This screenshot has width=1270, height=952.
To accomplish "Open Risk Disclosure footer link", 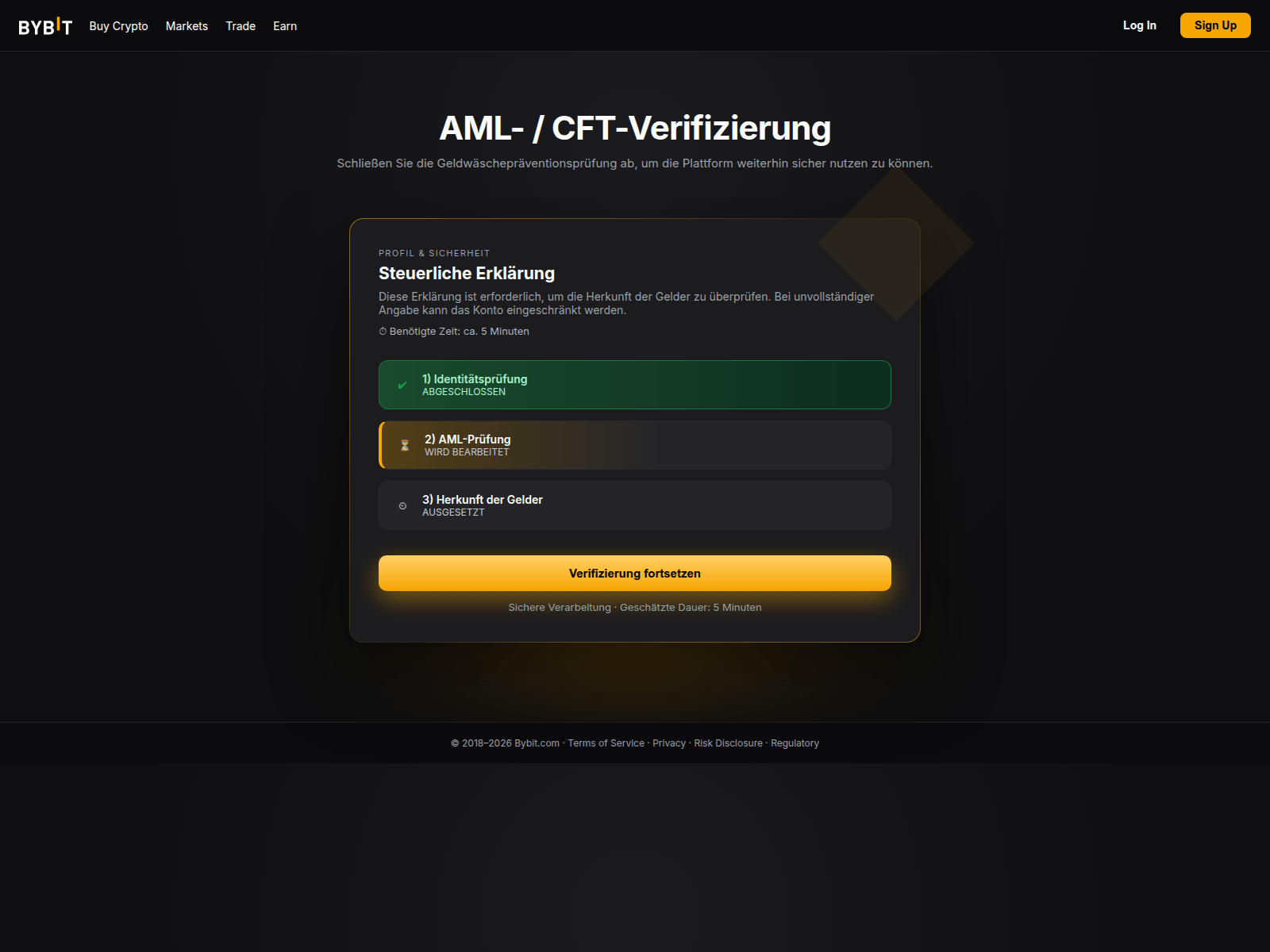I will [728, 743].
